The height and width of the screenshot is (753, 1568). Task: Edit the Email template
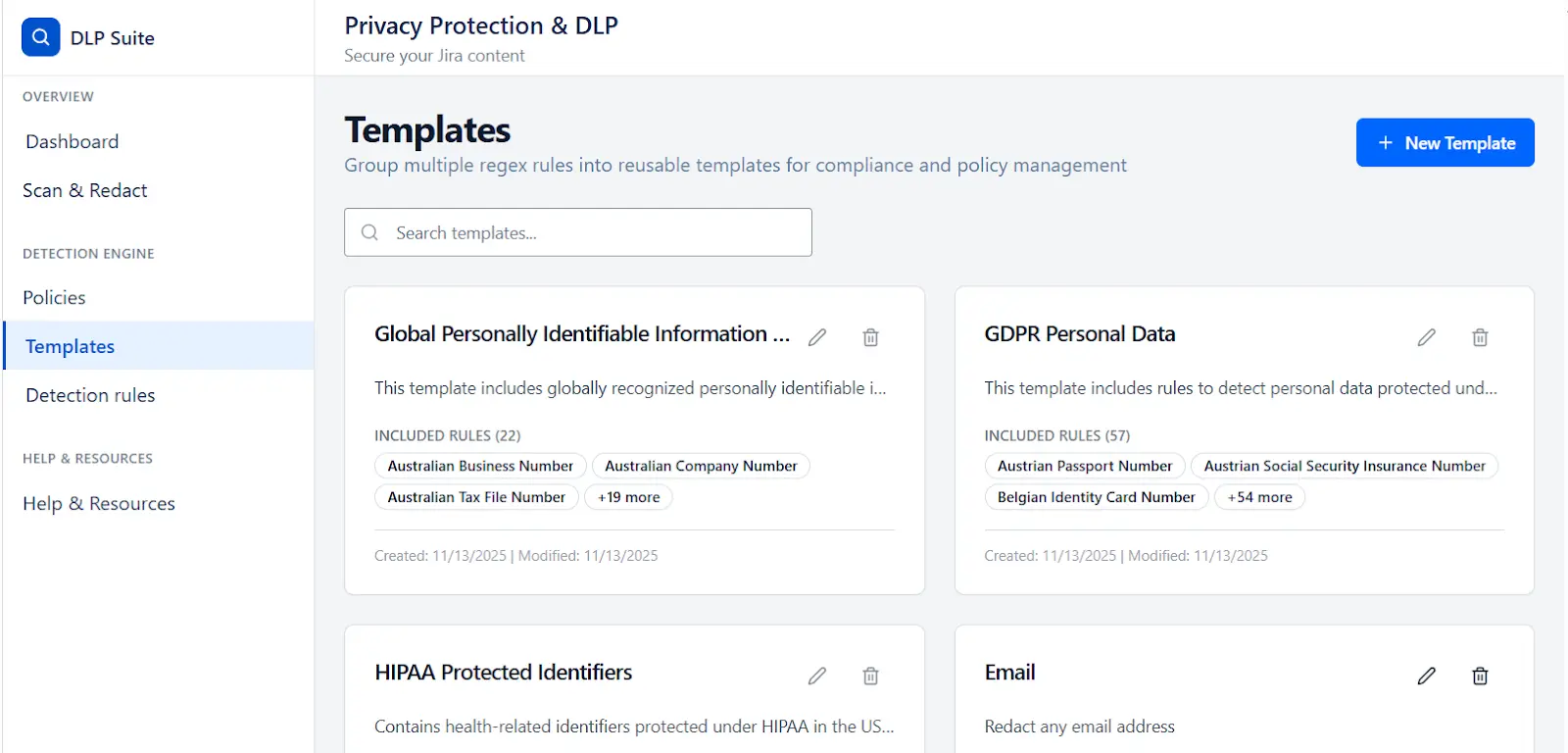[x=1427, y=676]
